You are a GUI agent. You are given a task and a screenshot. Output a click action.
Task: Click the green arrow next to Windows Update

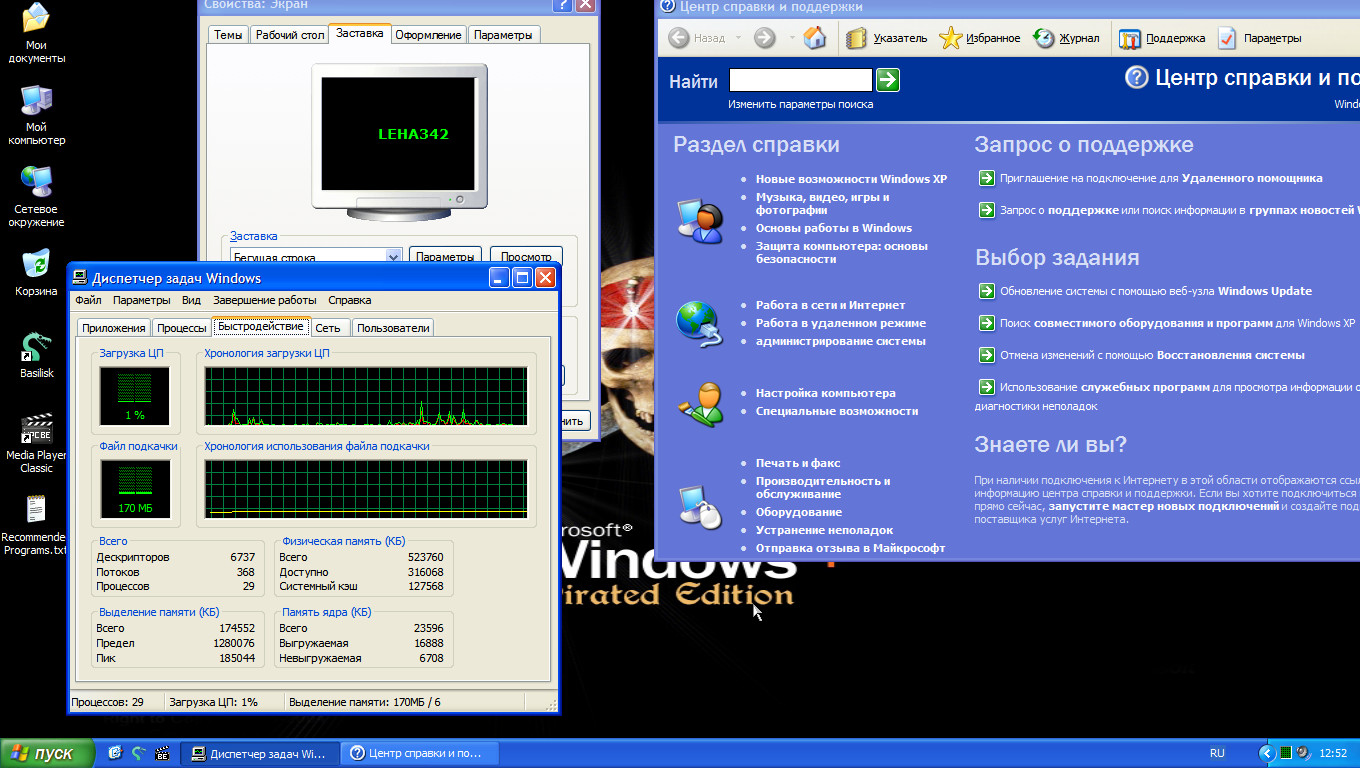pyautogui.click(x=986, y=291)
